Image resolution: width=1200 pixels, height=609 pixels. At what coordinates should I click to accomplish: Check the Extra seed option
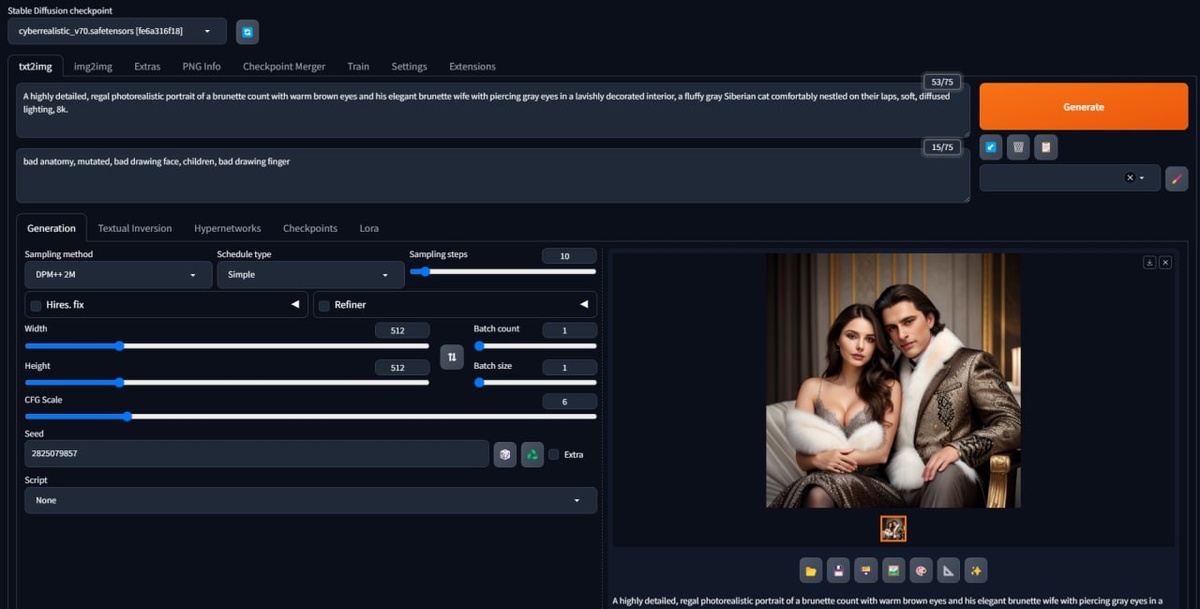553,453
